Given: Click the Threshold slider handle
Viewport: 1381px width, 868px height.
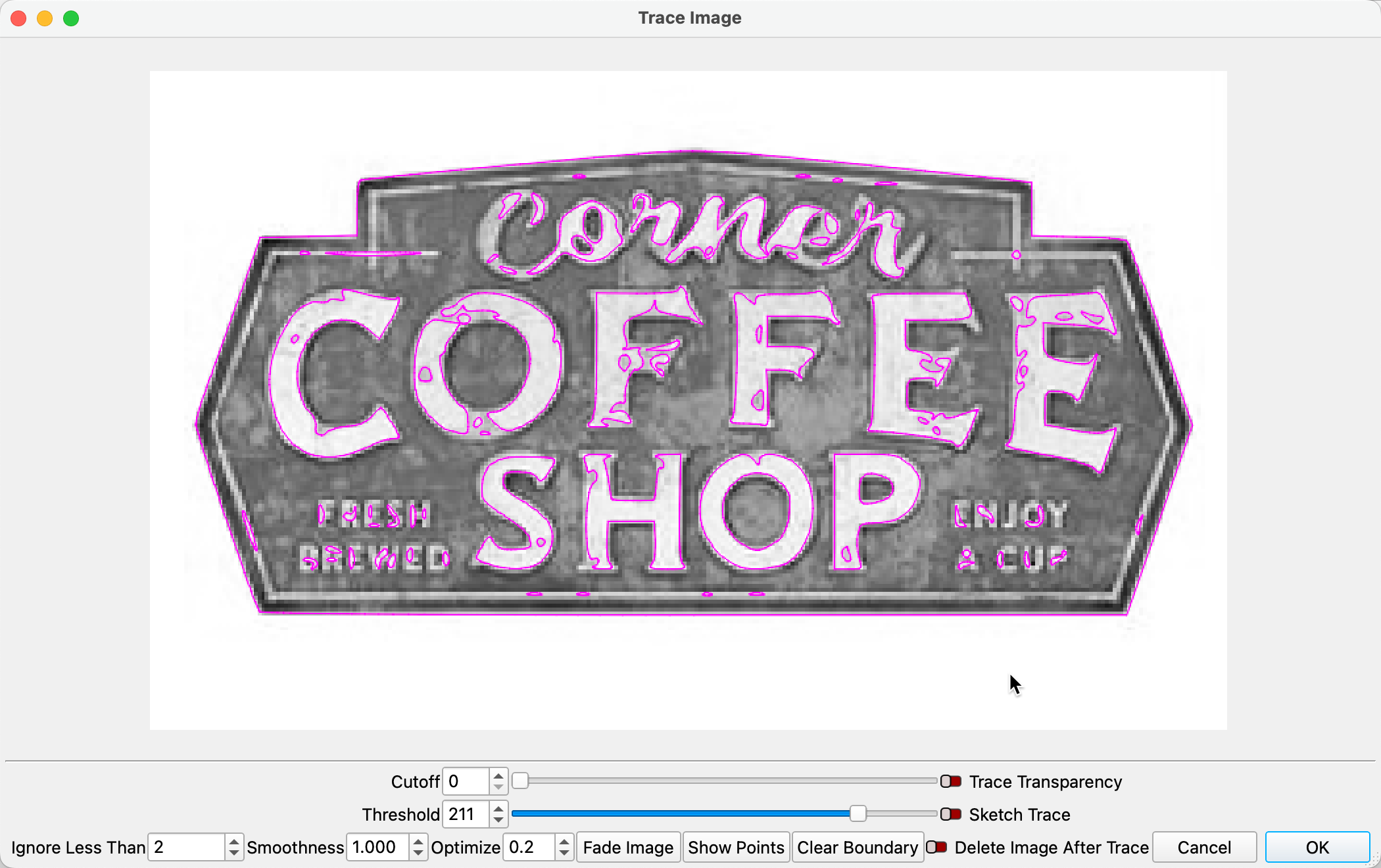Looking at the screenshot, I should (858, 814).
